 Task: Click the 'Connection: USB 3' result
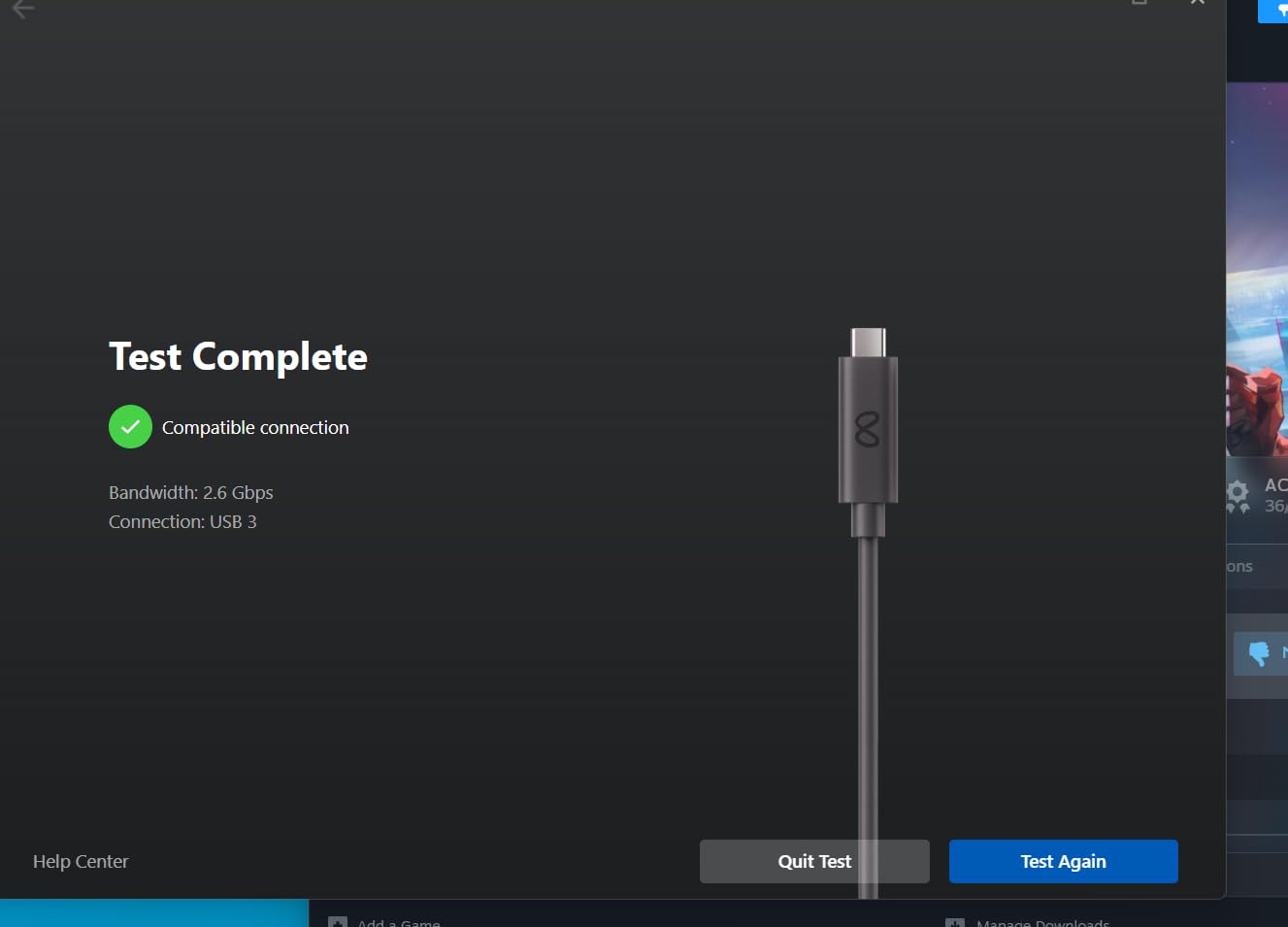[x=182, y=522]
